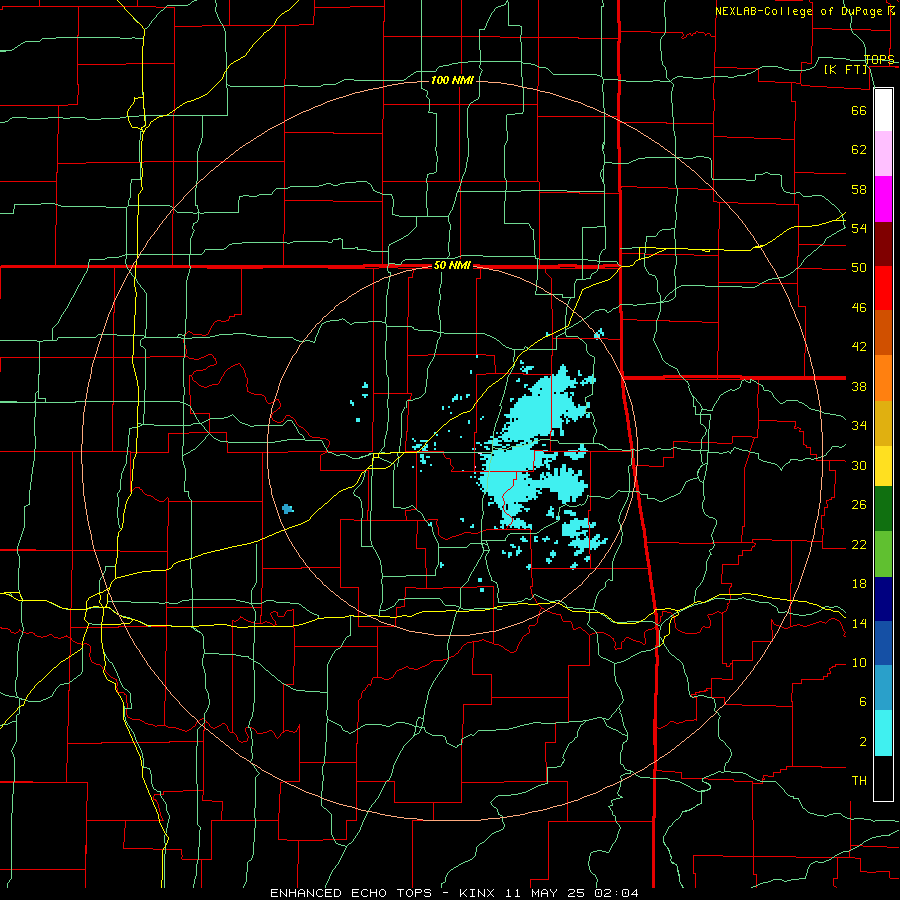Click the "10" legend value
900x900 pixels.
click(859, 663)
